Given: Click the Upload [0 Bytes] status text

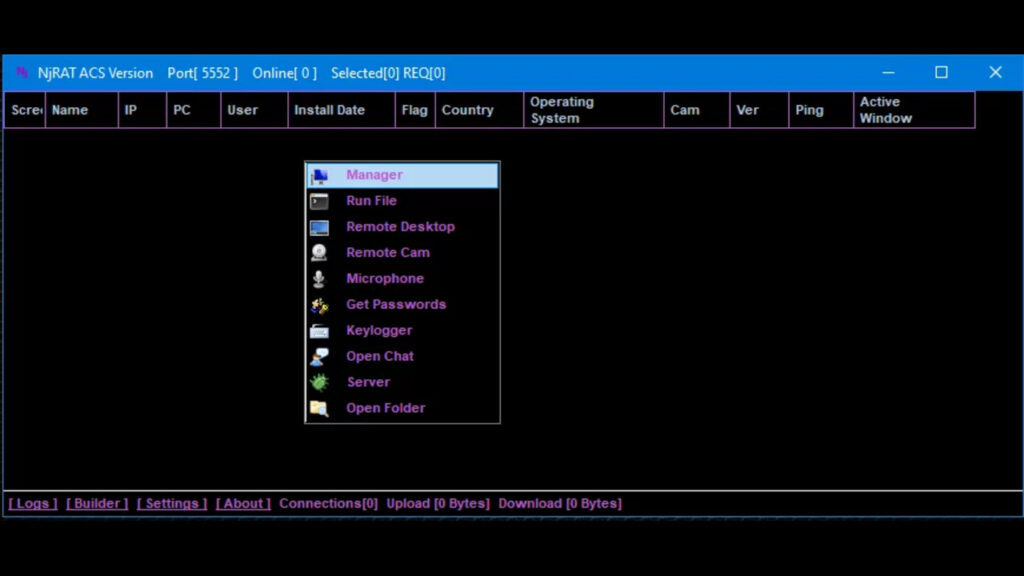Looking at the screenshot, I should [438, 504].
